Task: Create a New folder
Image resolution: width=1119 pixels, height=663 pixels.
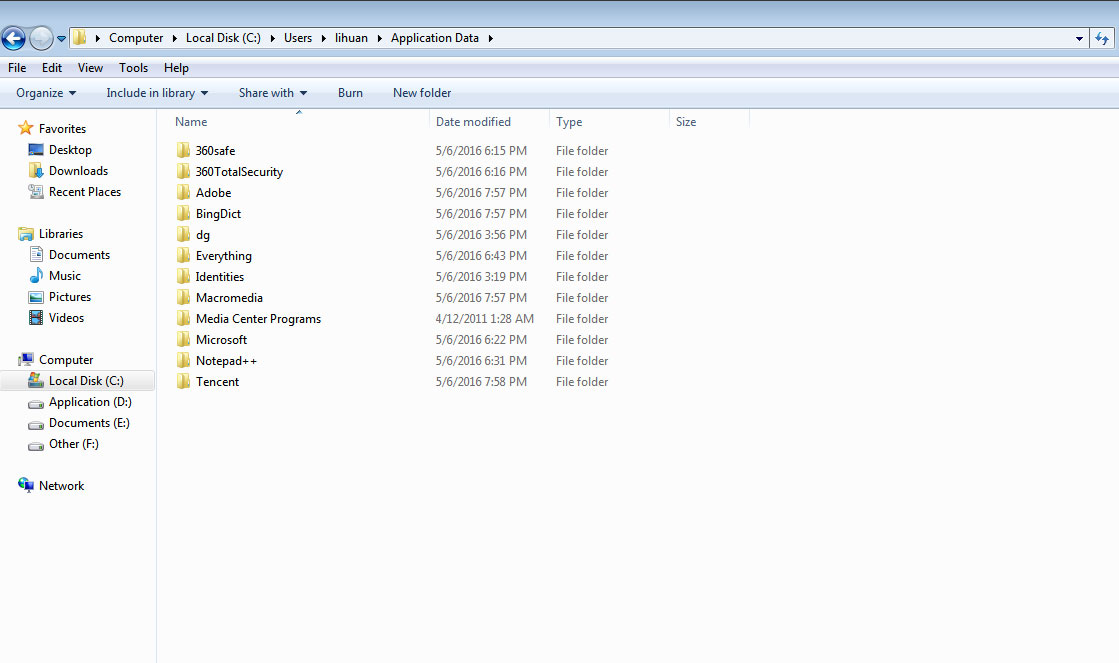Action: 422,93
